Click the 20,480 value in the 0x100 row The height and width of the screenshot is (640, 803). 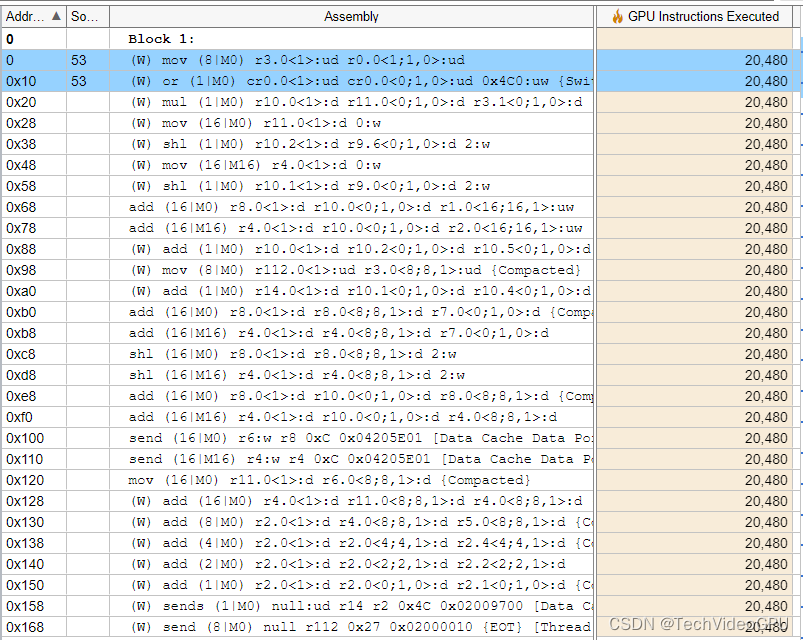[x=766, y=438]
